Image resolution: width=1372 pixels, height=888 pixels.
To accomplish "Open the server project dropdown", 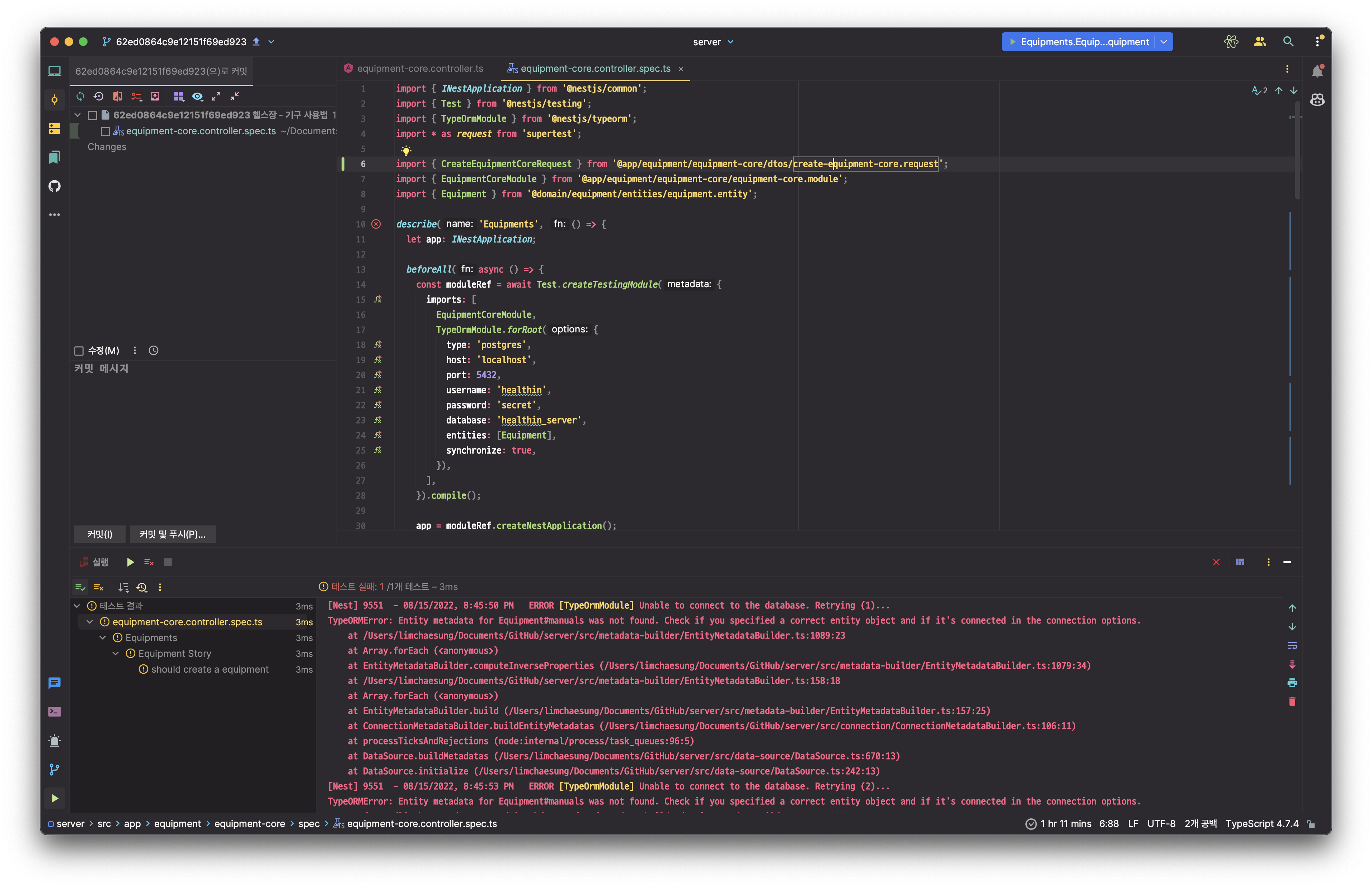I will coord(713,42).
